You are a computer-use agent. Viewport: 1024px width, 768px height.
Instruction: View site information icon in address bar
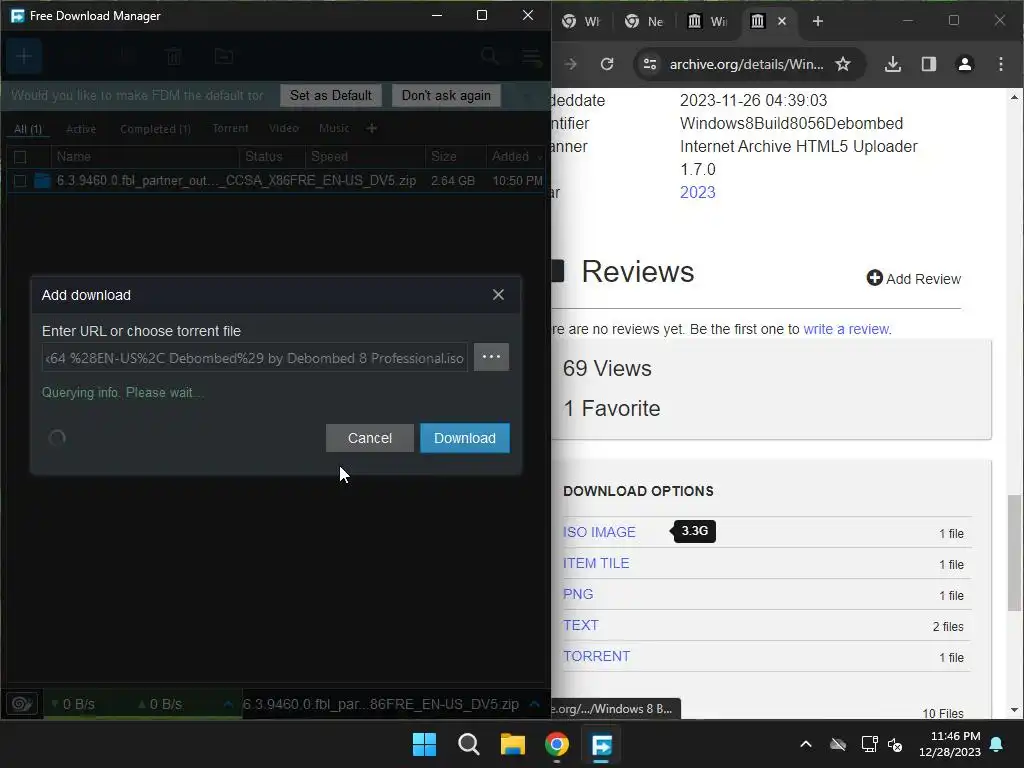(650, 64)
